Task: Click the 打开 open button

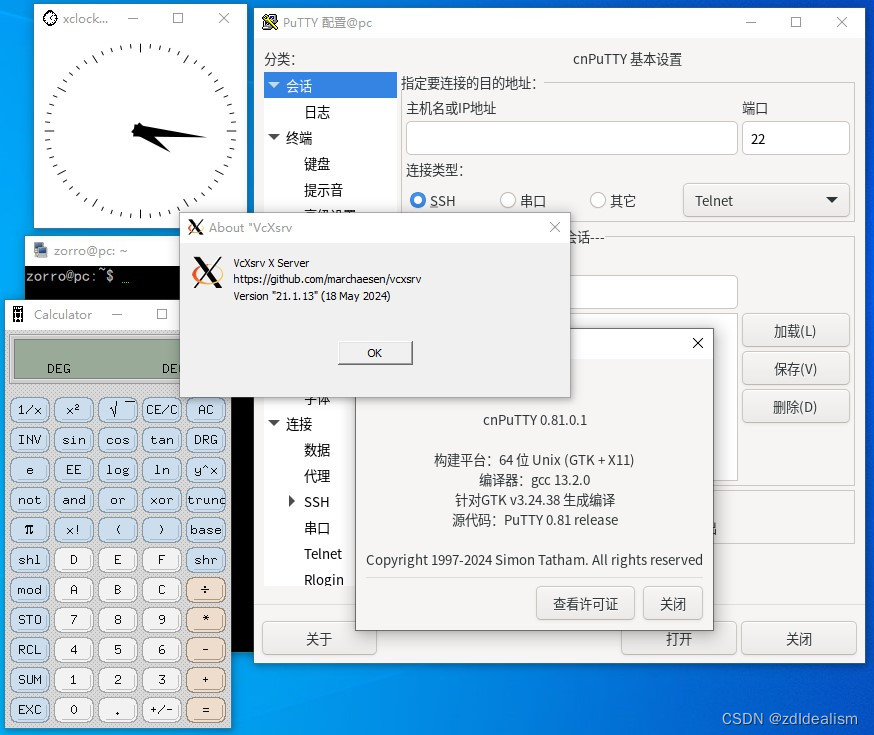Action: [x=679, y=639]
